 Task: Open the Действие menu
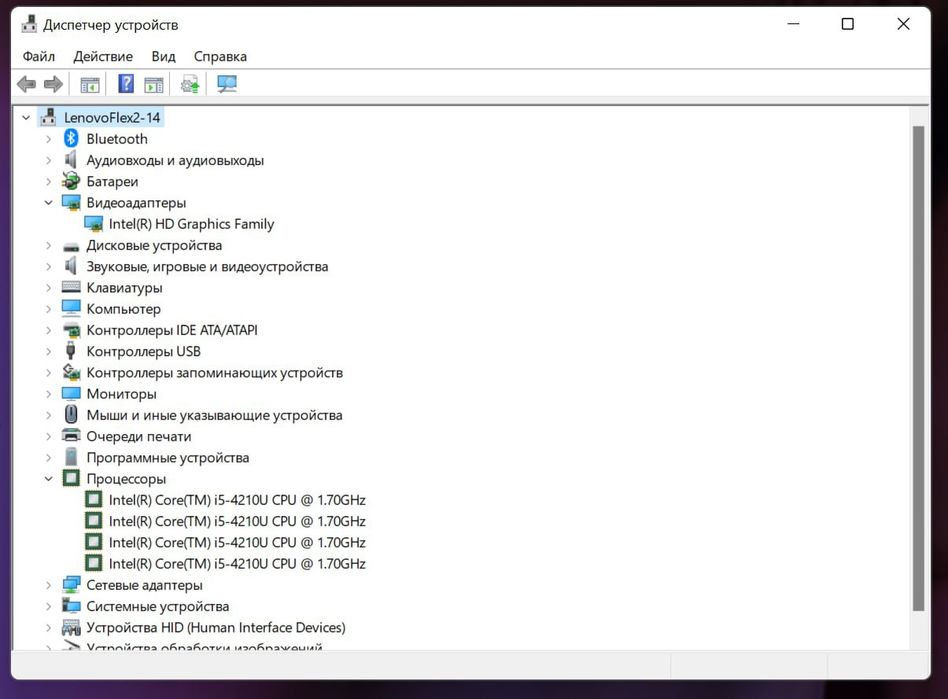103,56
